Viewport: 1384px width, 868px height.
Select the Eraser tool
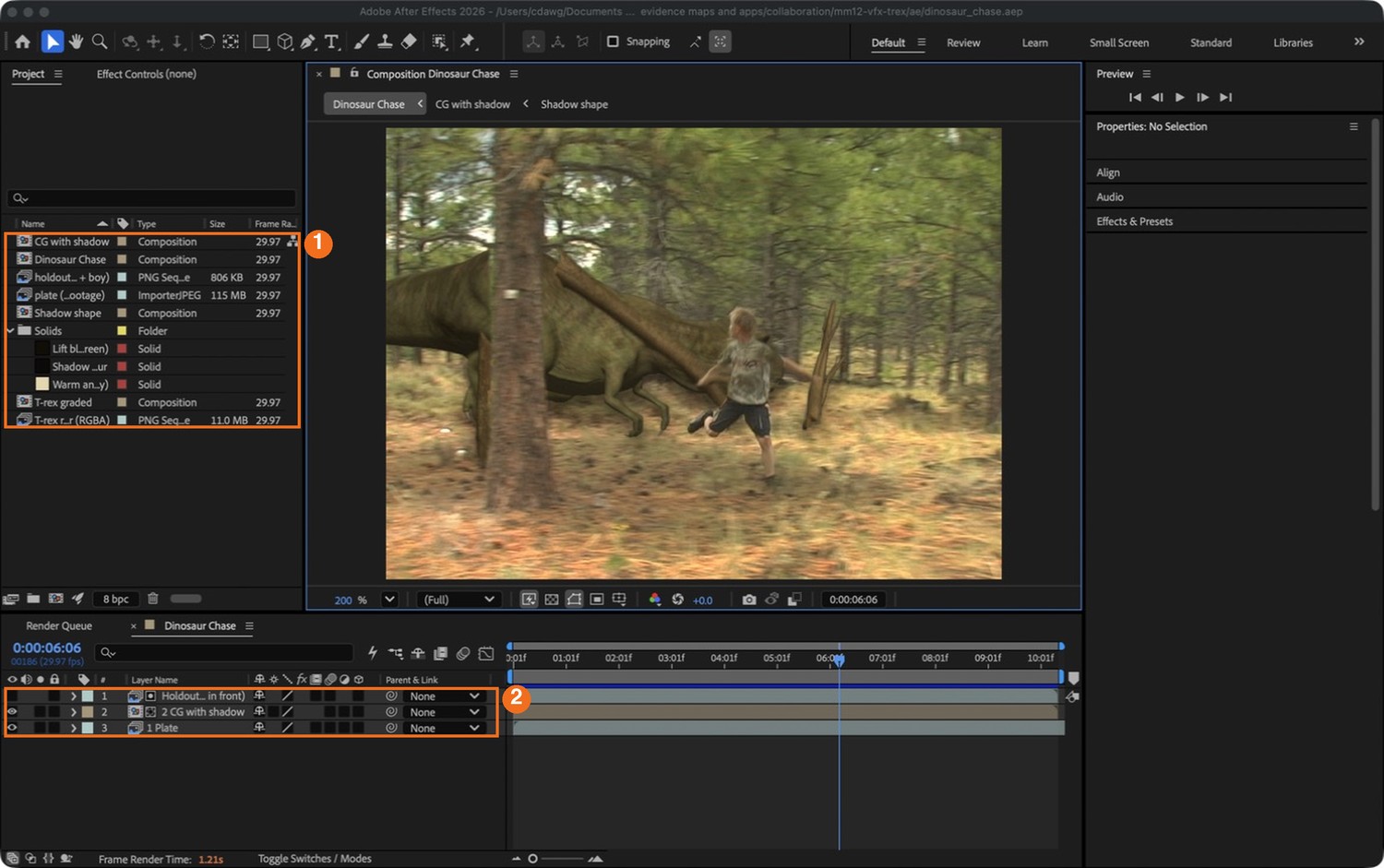click(409, 42)
